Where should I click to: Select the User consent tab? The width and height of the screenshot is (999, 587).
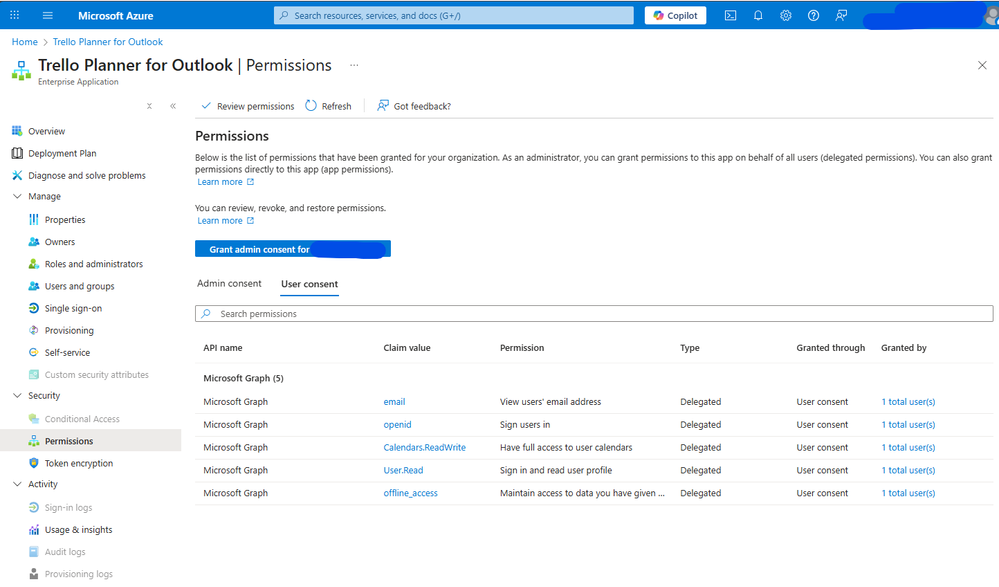310,284
